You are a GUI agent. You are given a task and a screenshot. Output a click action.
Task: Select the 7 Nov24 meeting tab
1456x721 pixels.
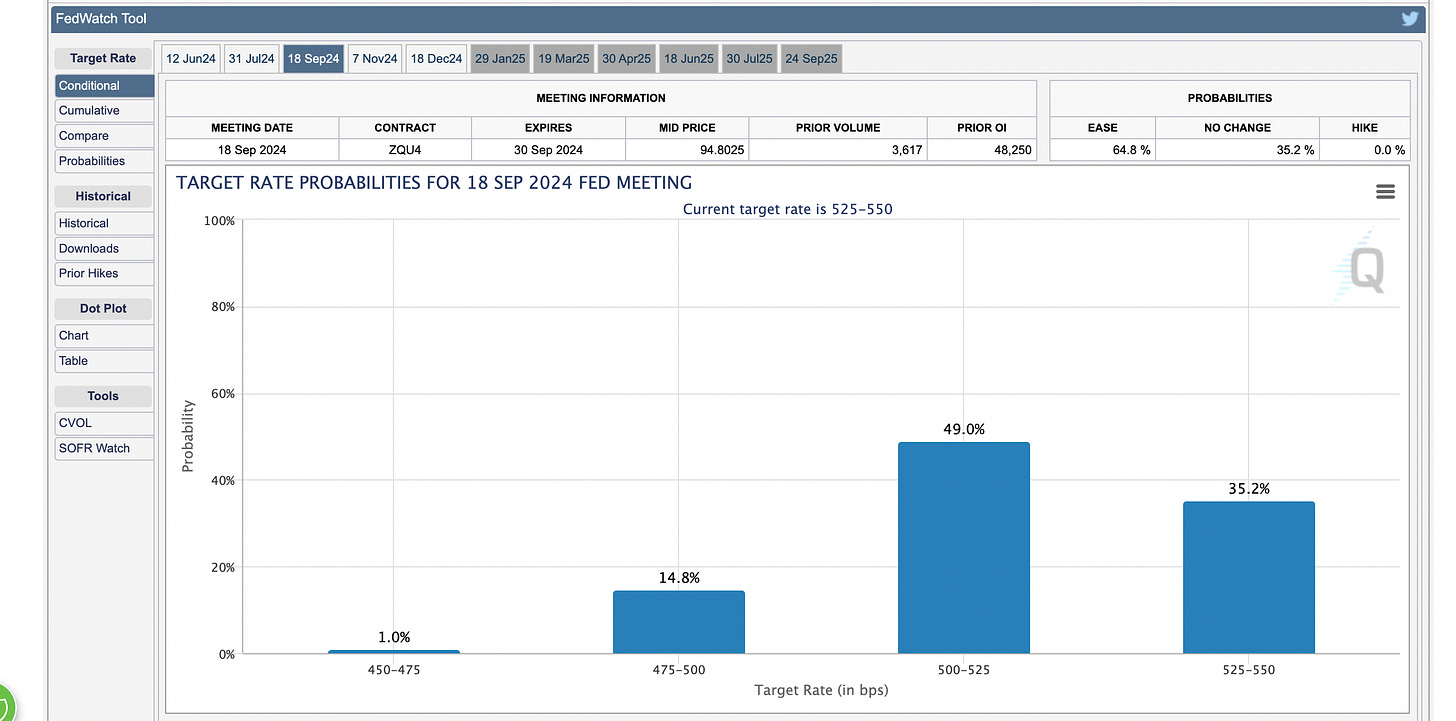[x=375, y=59]
